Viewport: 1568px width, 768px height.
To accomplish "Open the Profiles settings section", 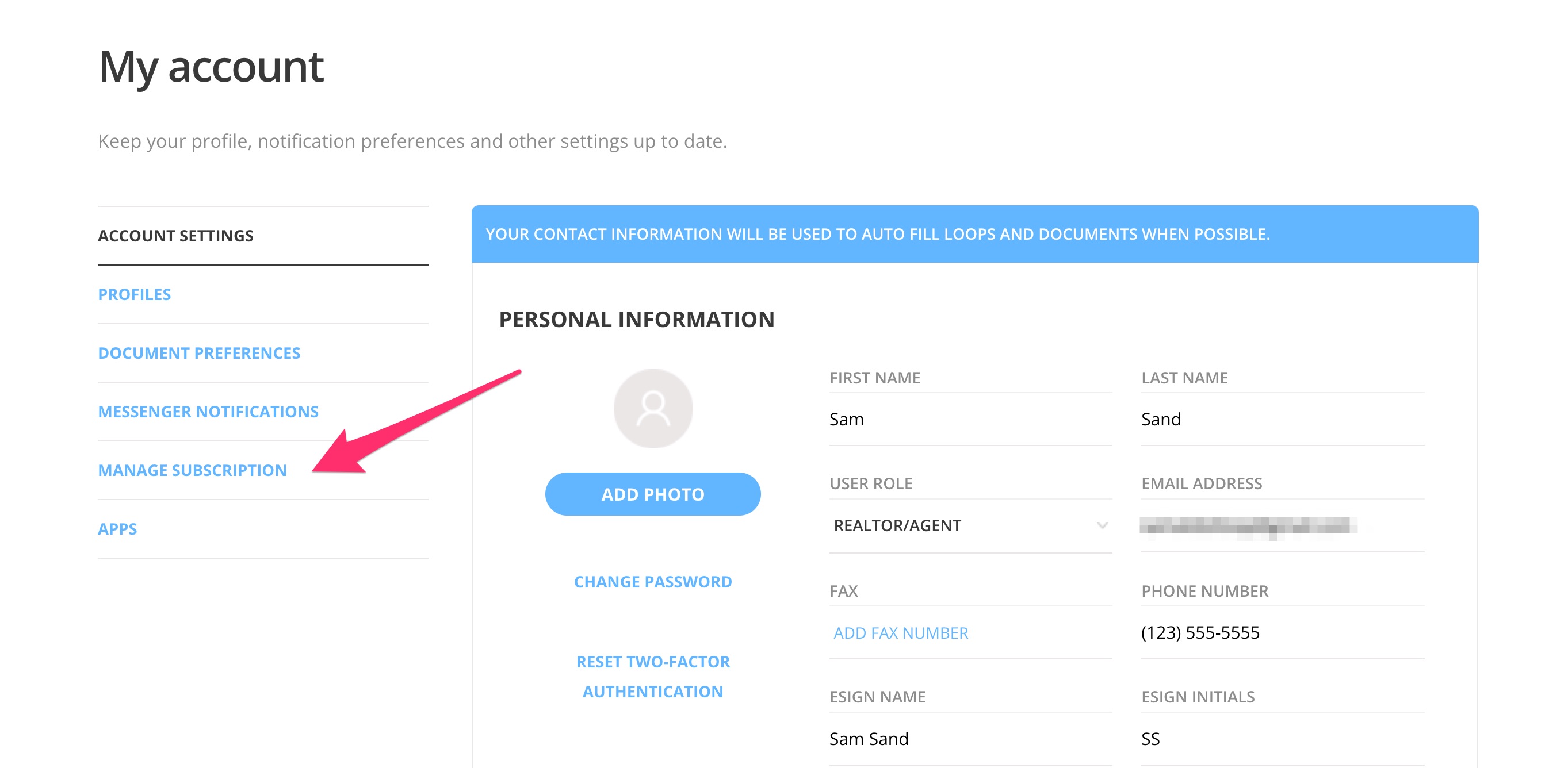I will [135, 294].
